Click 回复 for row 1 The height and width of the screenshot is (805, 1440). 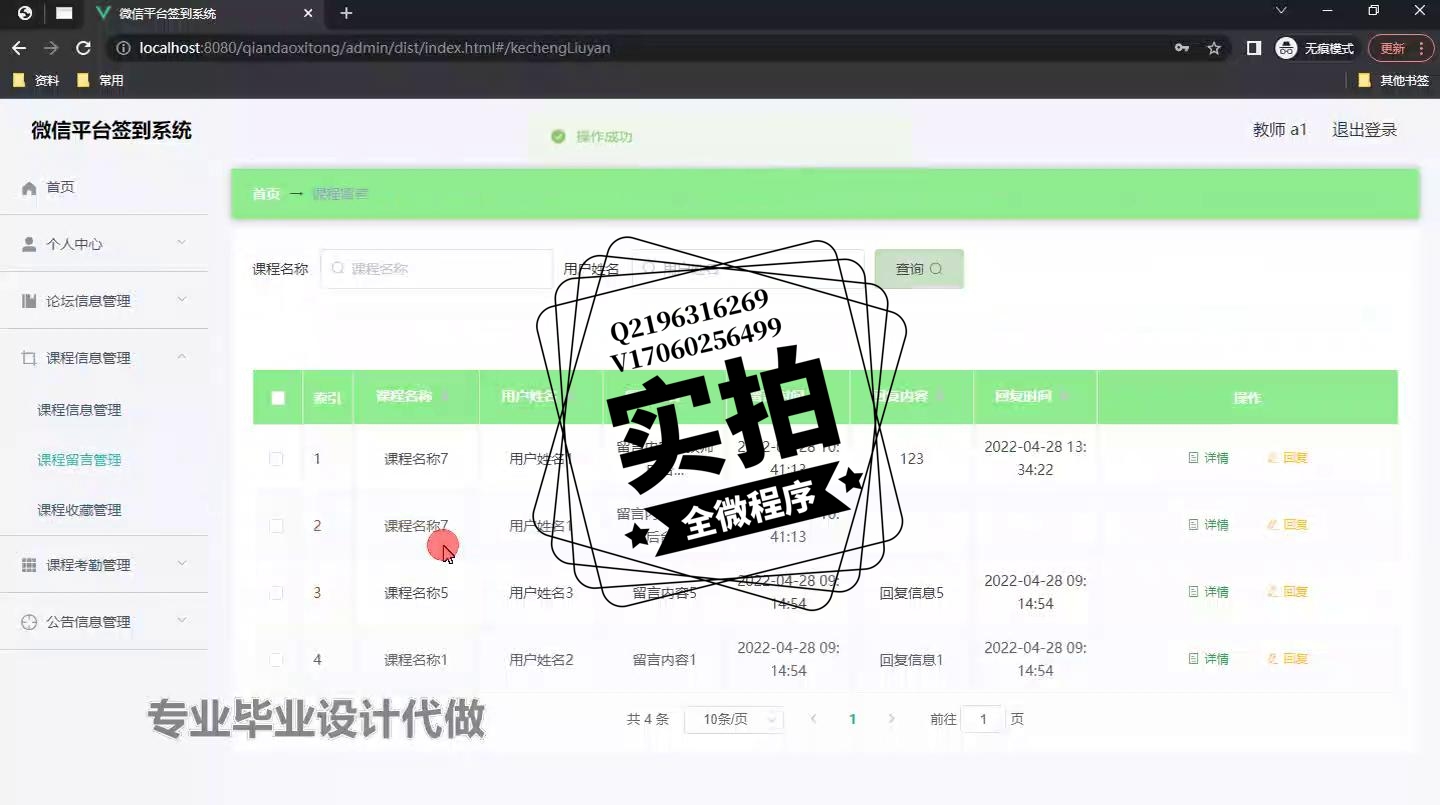[1288, 458]
